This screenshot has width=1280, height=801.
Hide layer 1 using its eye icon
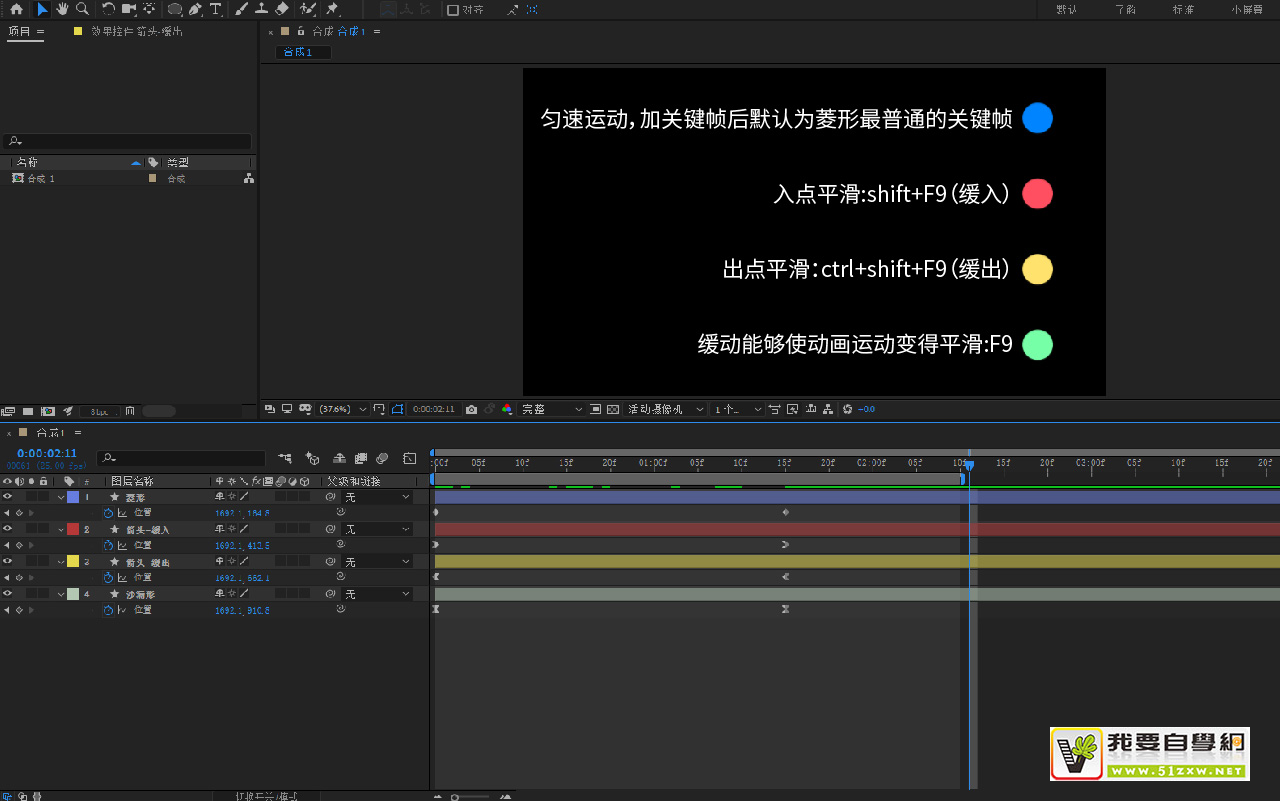click(7, 497)
